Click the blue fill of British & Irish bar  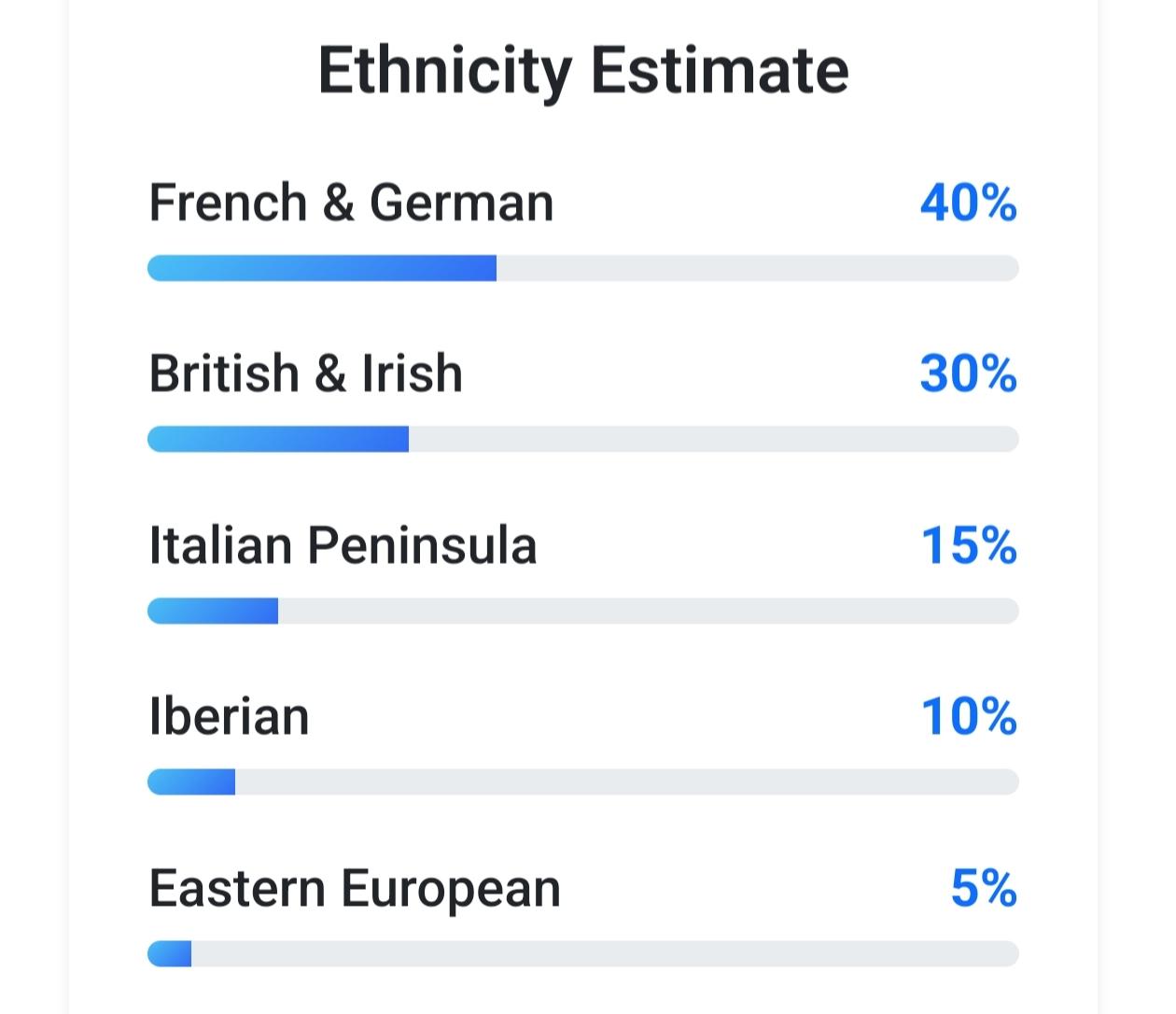click(x=278, y=440)
